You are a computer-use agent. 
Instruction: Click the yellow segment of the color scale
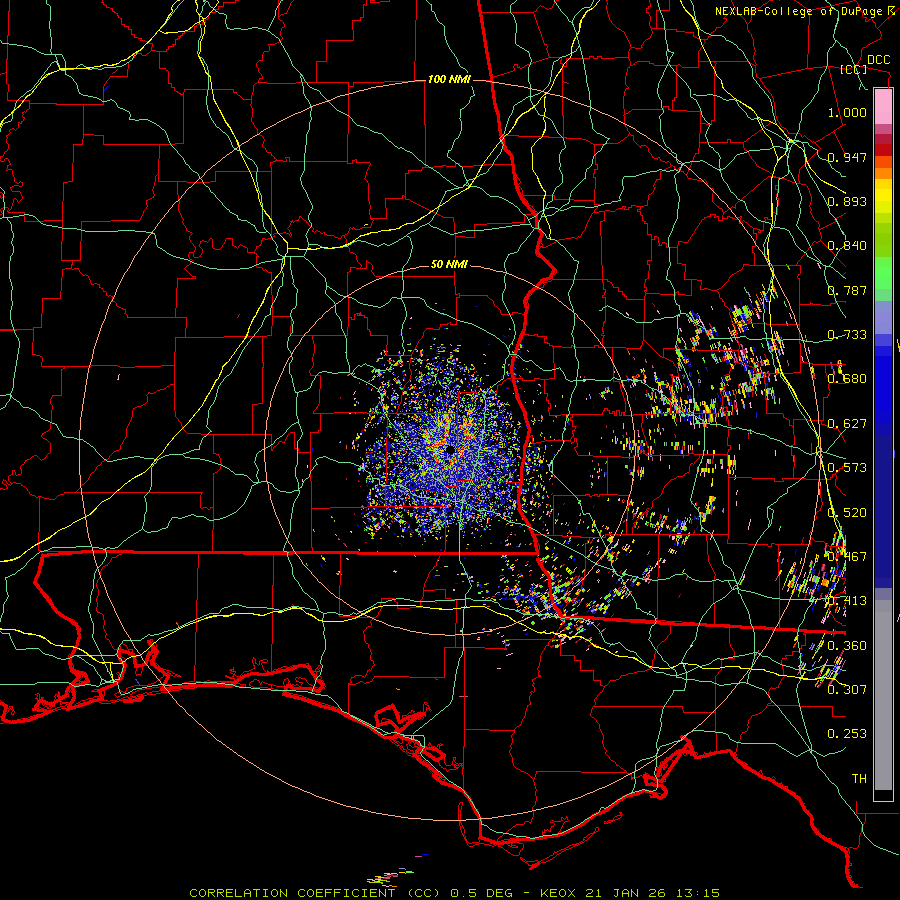coord(883,196)
